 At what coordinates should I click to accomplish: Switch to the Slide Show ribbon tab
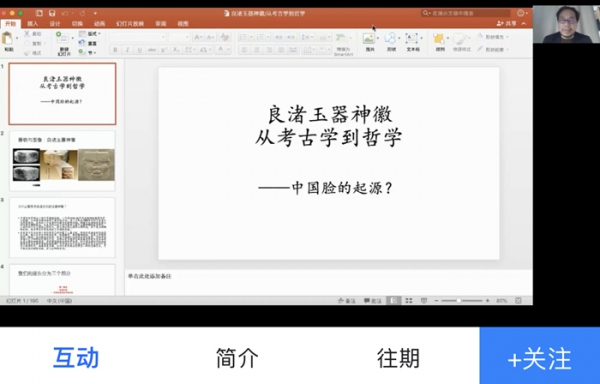point(130,24)
